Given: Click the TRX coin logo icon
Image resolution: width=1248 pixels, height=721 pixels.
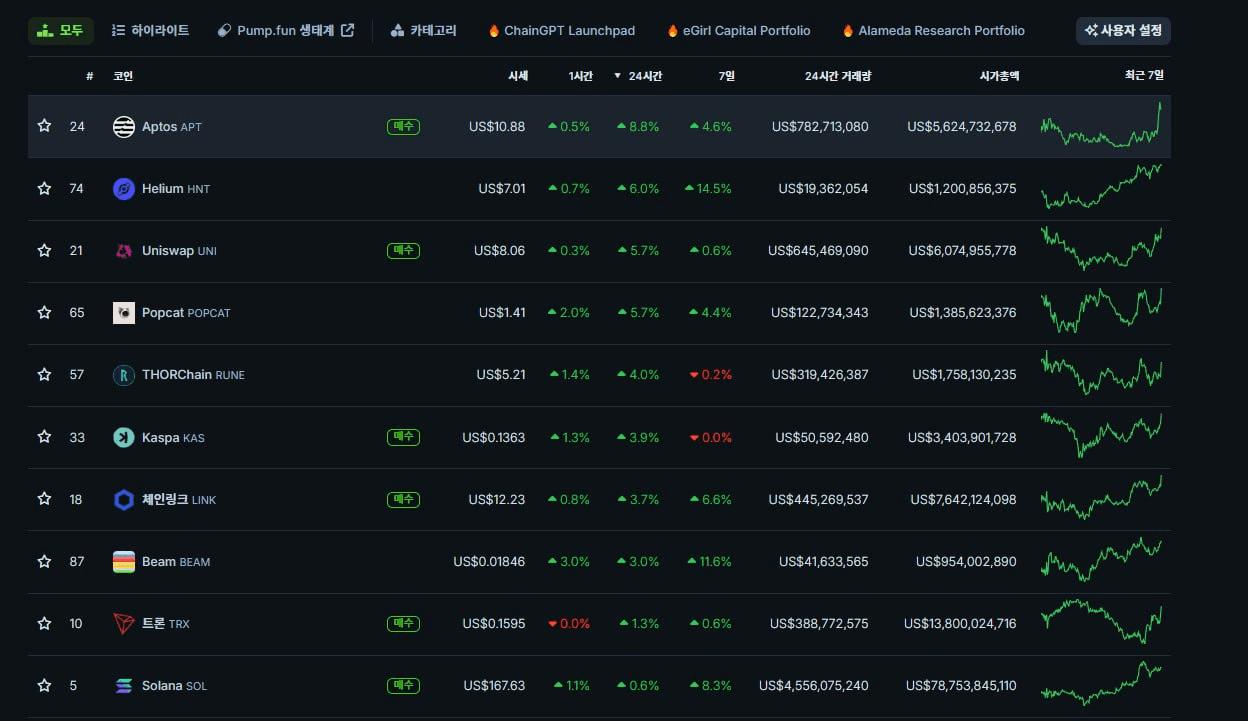Looking at the screenshot, I should (124, 624).
